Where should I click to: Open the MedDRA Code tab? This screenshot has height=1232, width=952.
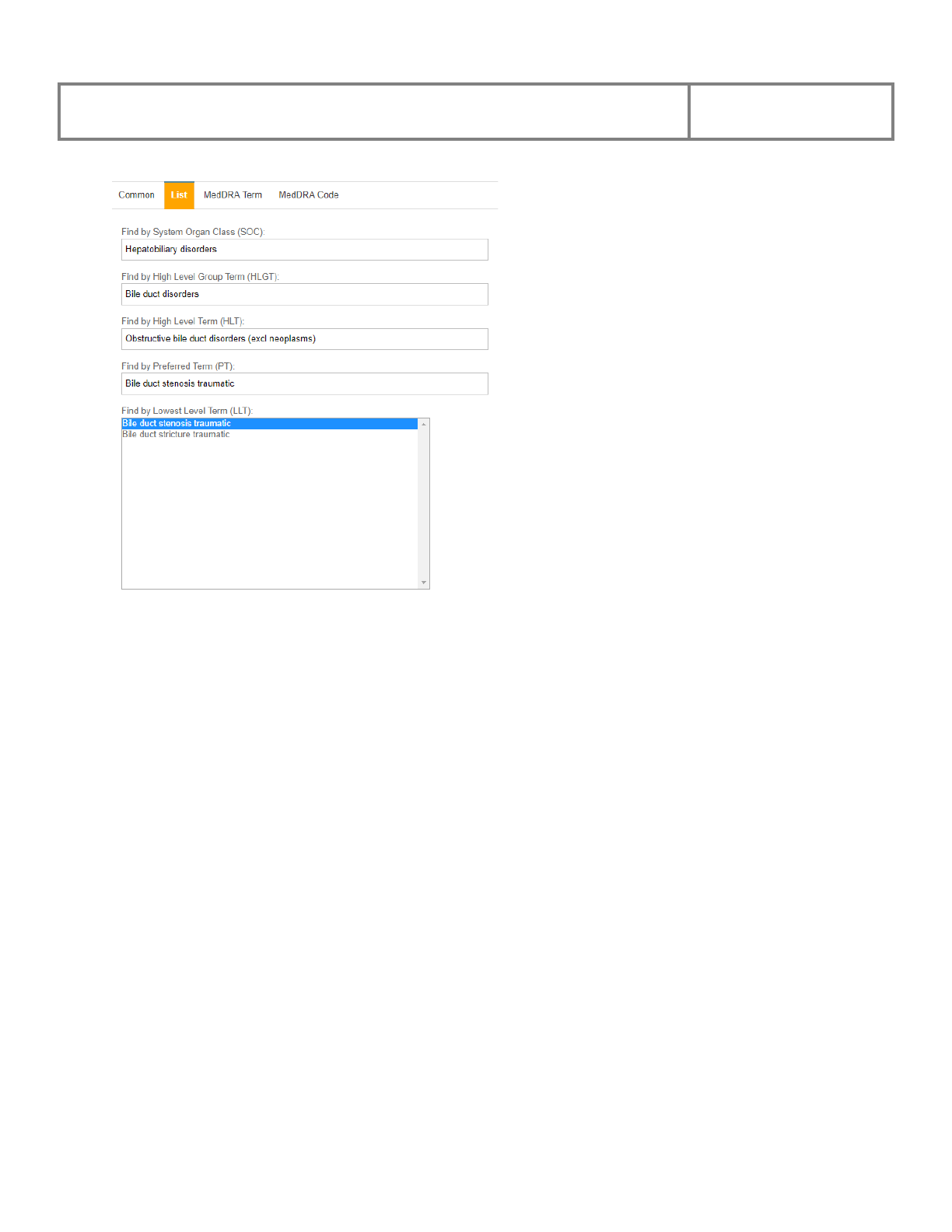[309, 195]
